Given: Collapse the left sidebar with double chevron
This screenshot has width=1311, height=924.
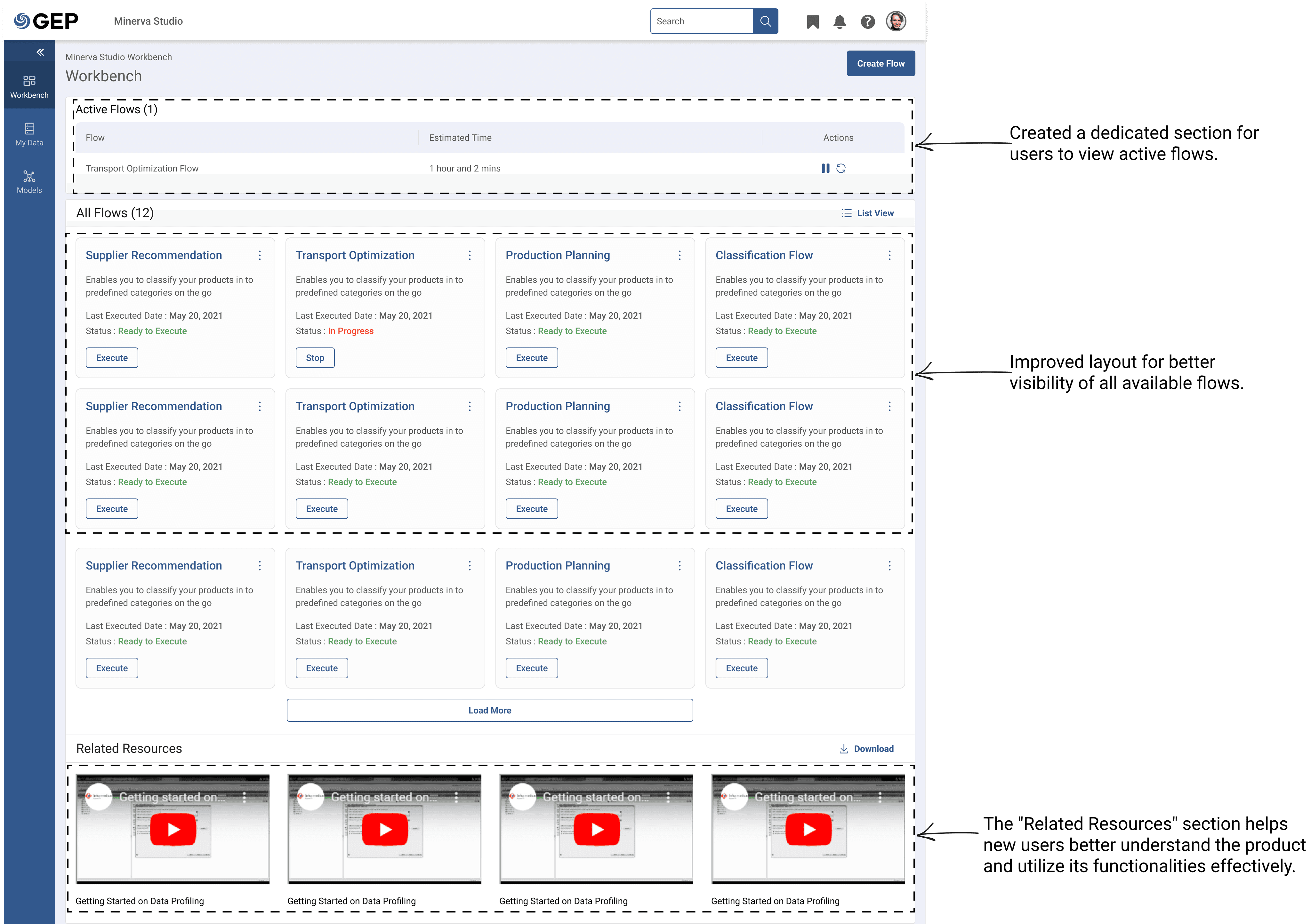Looking at the screenshot, I should click(x=40, y=52).
